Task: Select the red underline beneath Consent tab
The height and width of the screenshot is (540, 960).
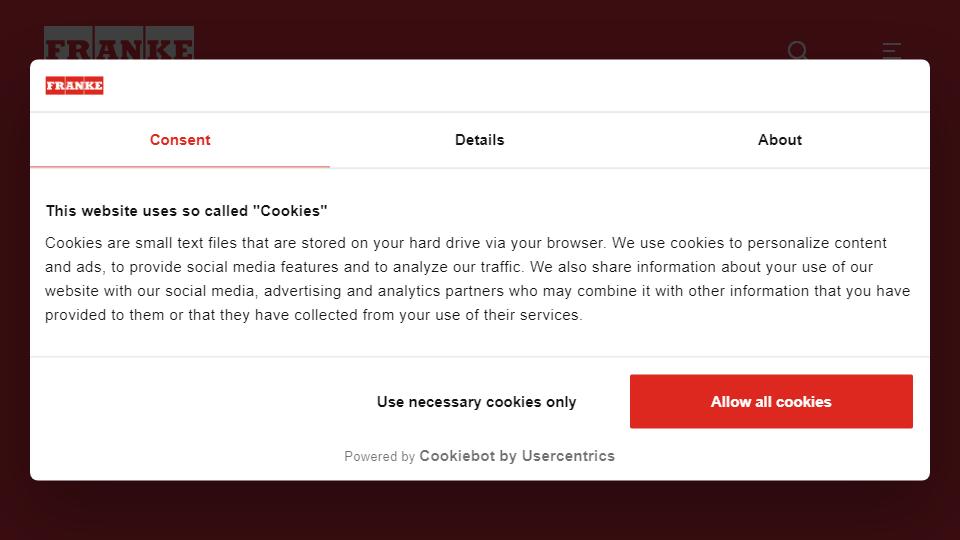Action: tap(180, 167)
